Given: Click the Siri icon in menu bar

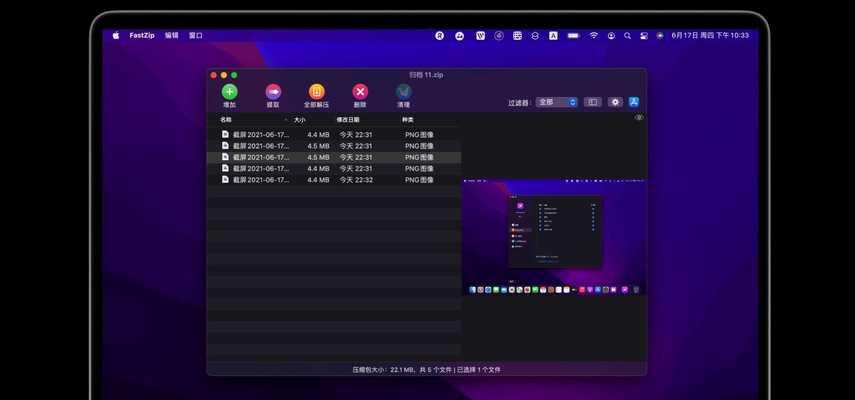Looking at the screenshot, I should (x=660, y=35).
